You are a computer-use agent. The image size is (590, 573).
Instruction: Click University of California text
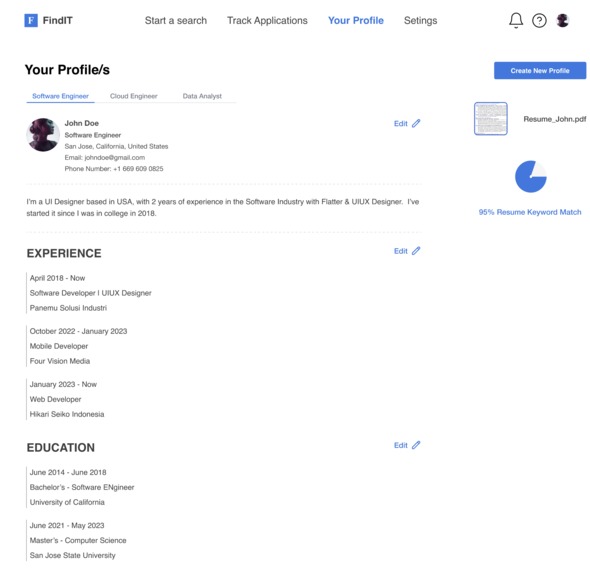coord(67,502)
